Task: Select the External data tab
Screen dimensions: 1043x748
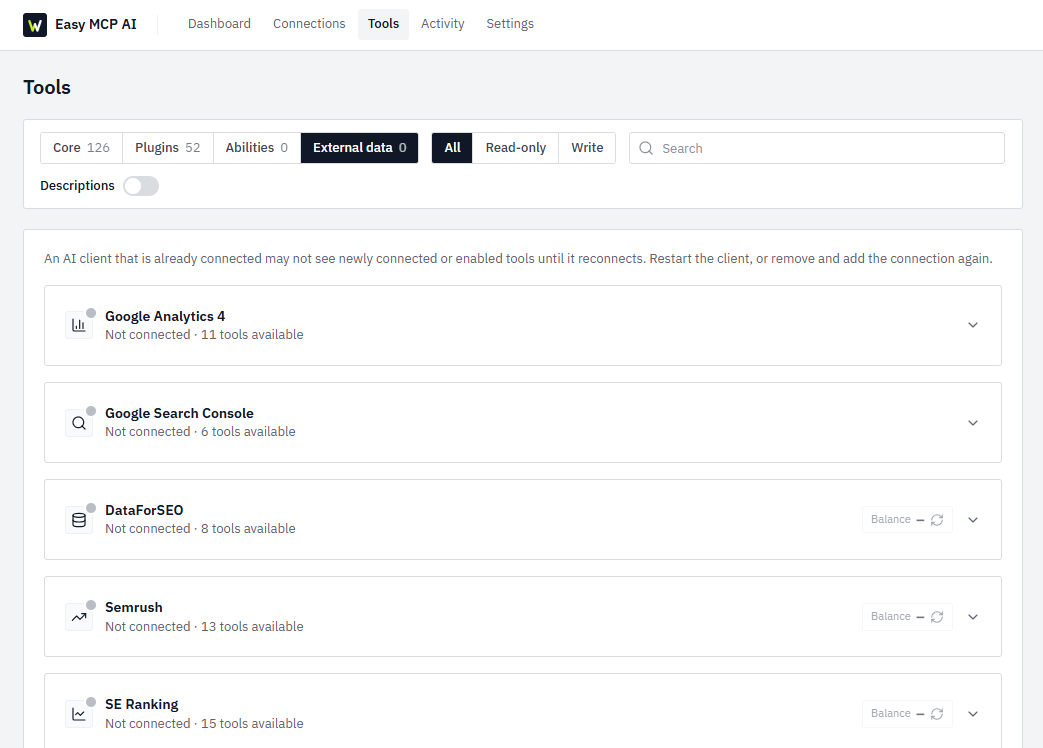Action: 359,148
